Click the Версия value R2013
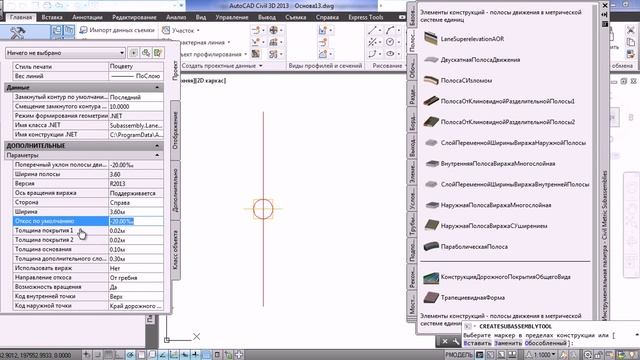This screenshot has width=640, height=360. tap(136, 184)
